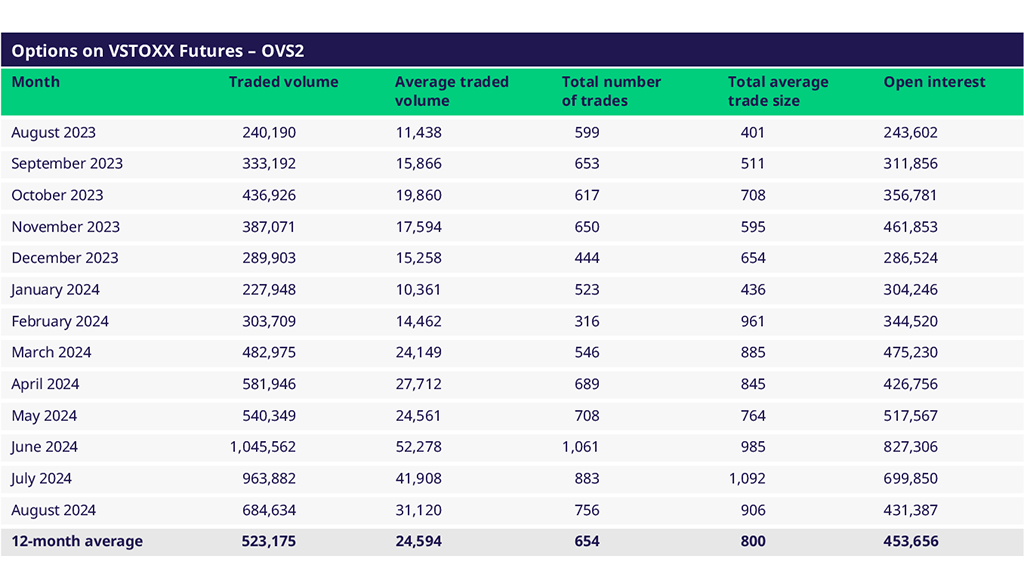The height and width of the screenshot is (585, 1024).
Task: Select the 12-month average traded volume 523,175
Action: coord(269,541)
